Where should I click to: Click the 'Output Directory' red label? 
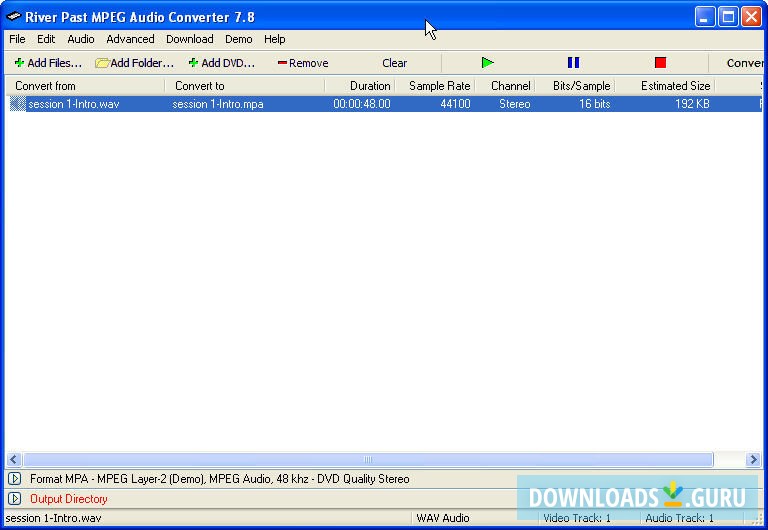coord(69,499)
